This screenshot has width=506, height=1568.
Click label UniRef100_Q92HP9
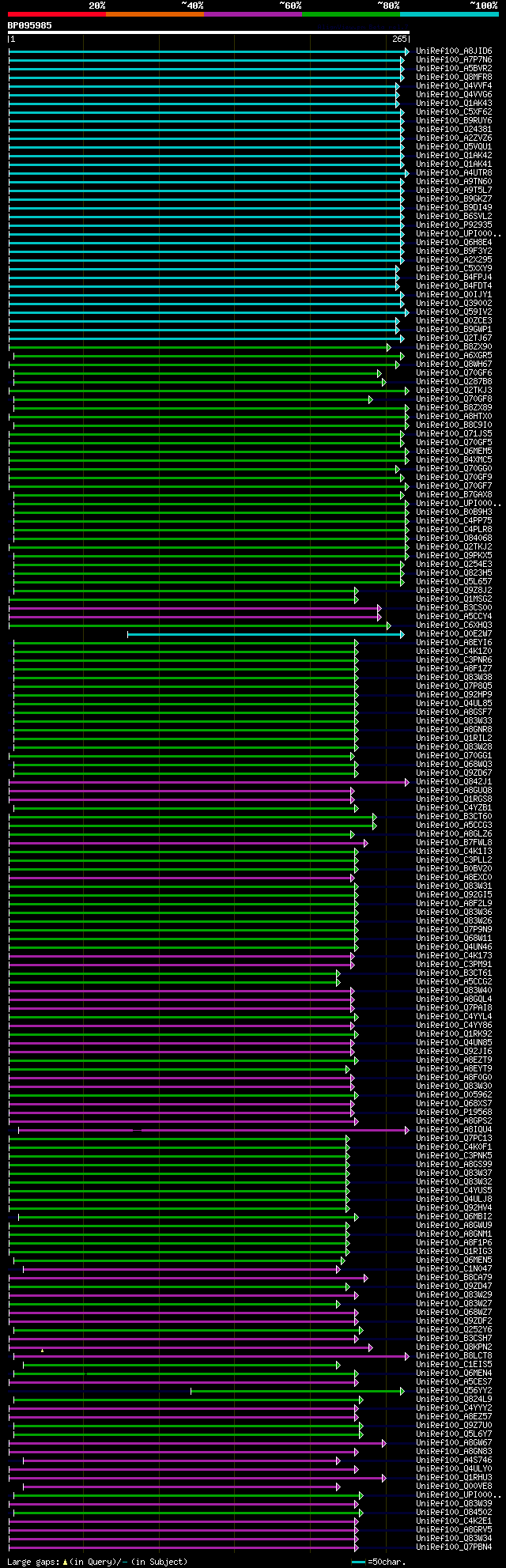click(454, 695)
